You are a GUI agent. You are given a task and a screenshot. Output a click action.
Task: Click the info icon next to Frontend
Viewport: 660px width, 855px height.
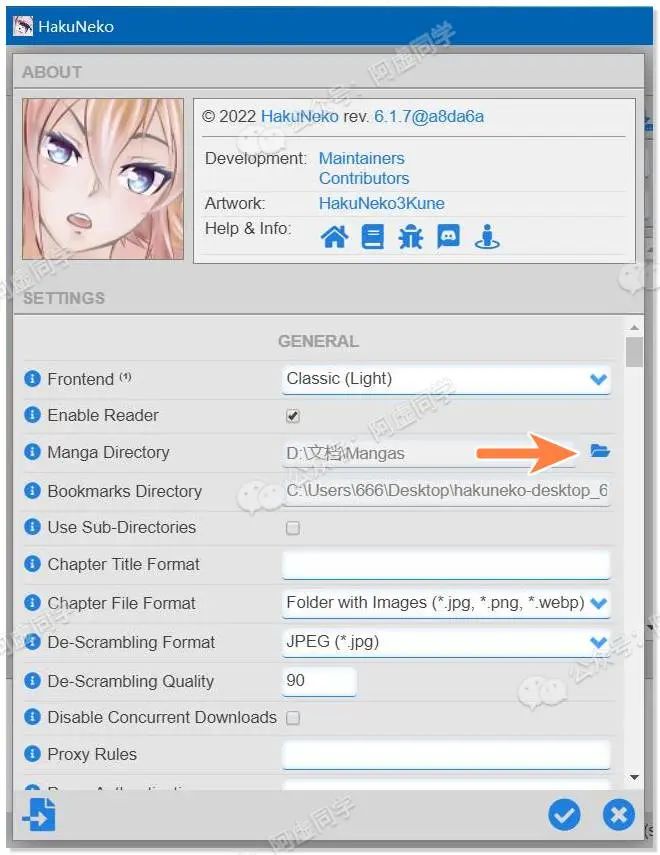click(x=32, y=378)
